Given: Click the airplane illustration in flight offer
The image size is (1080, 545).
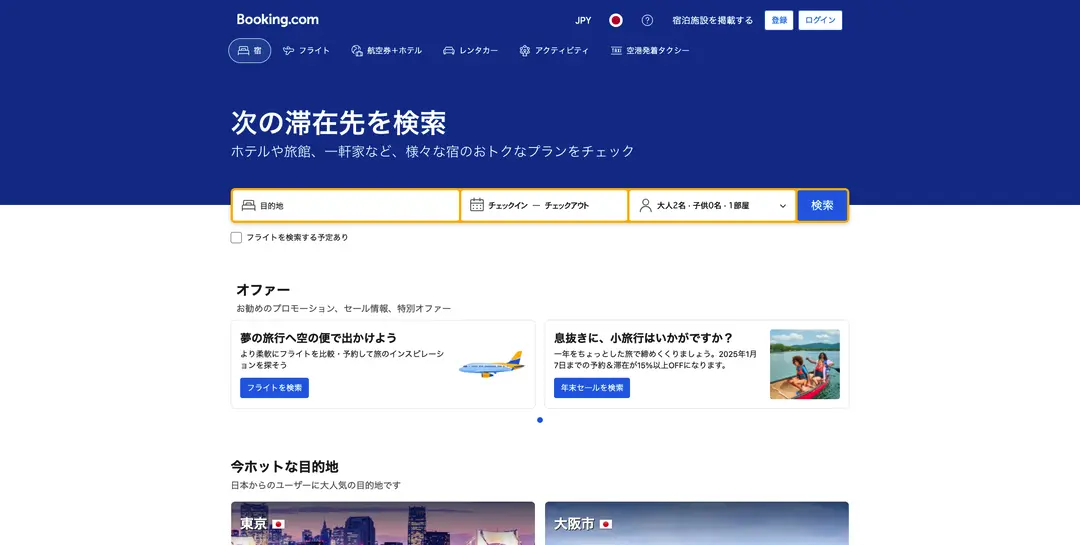Looking at the screenshot, I should 491,364.
